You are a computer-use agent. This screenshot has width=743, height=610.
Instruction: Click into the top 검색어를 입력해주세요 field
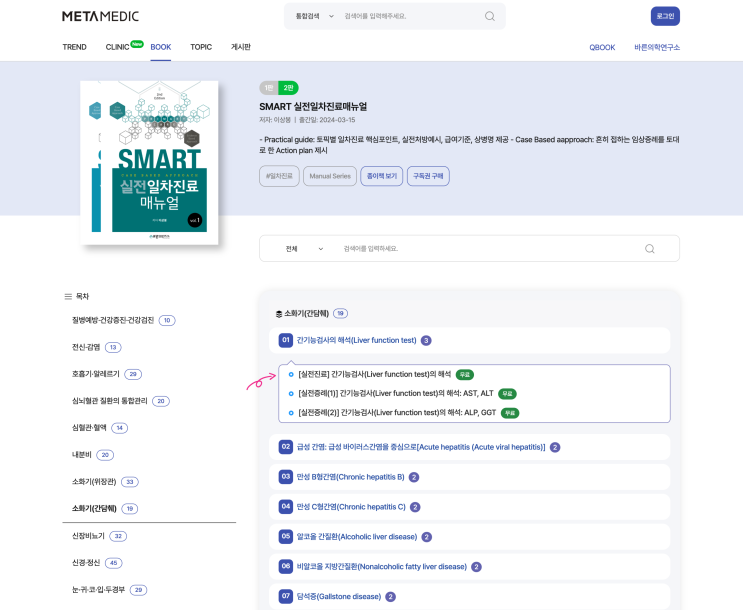410,16
